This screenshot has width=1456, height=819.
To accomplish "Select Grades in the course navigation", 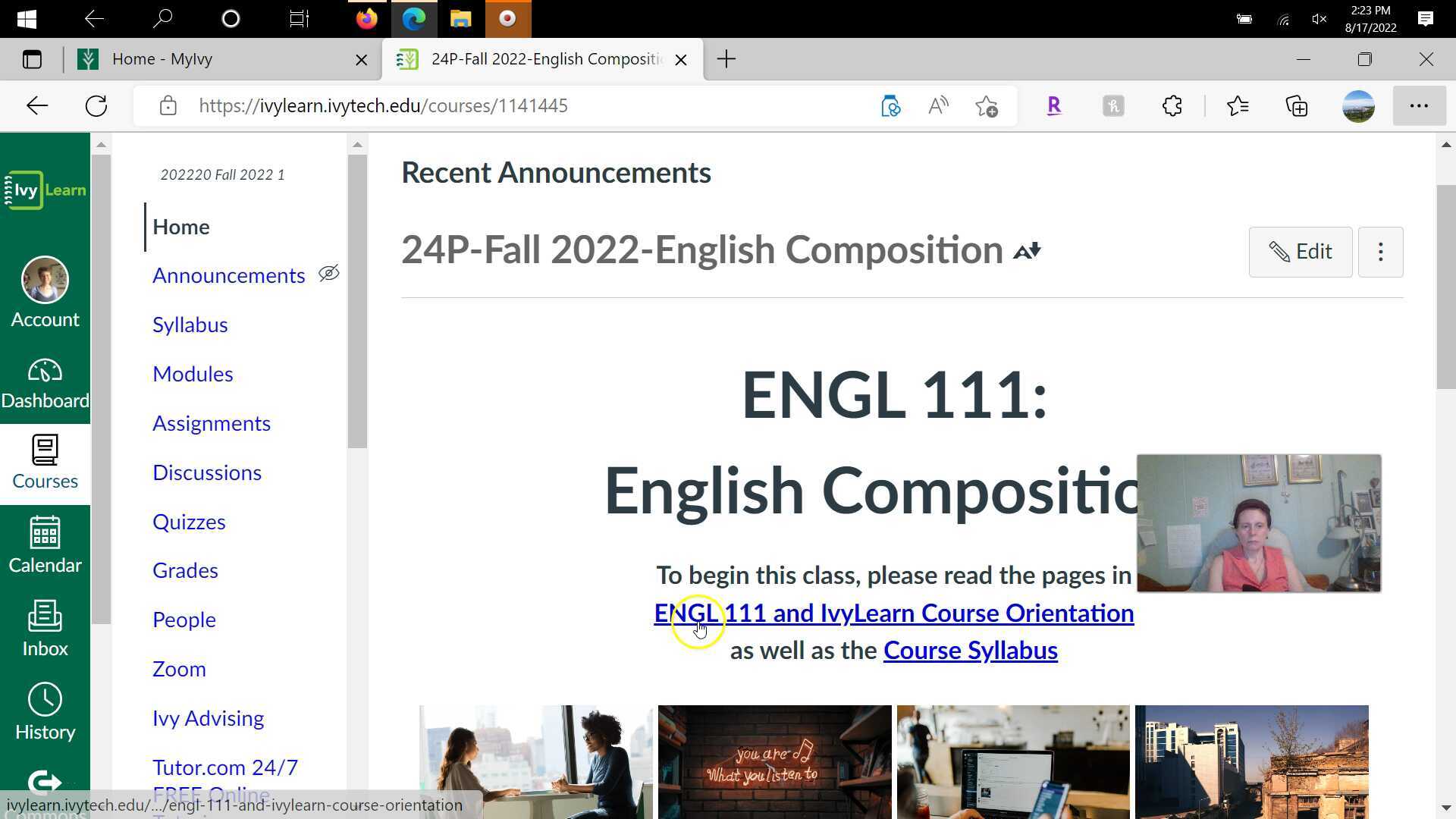I will (x=184, y=570).
